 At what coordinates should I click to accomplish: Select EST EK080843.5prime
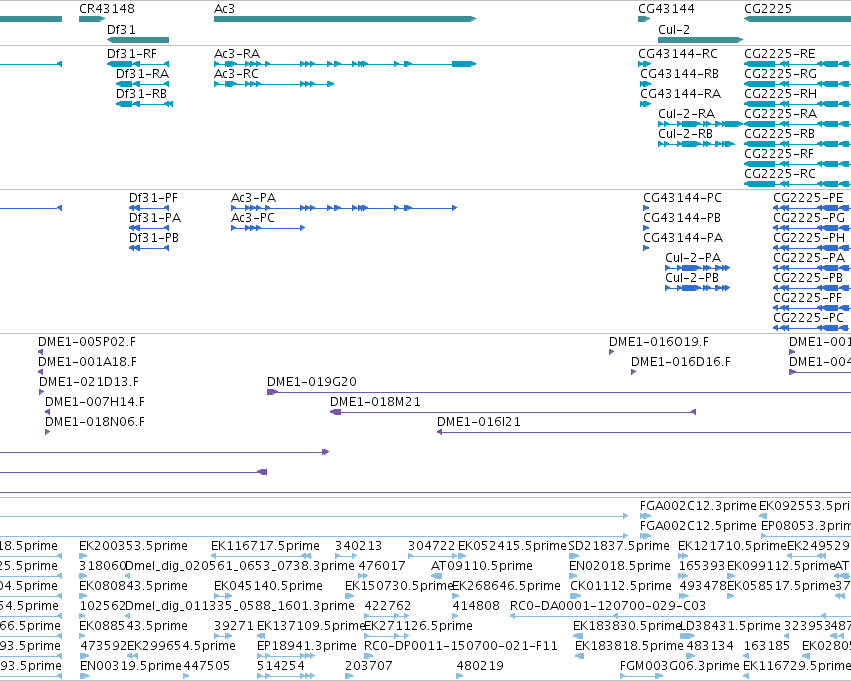pyautogui.click(x=134, y=587)
